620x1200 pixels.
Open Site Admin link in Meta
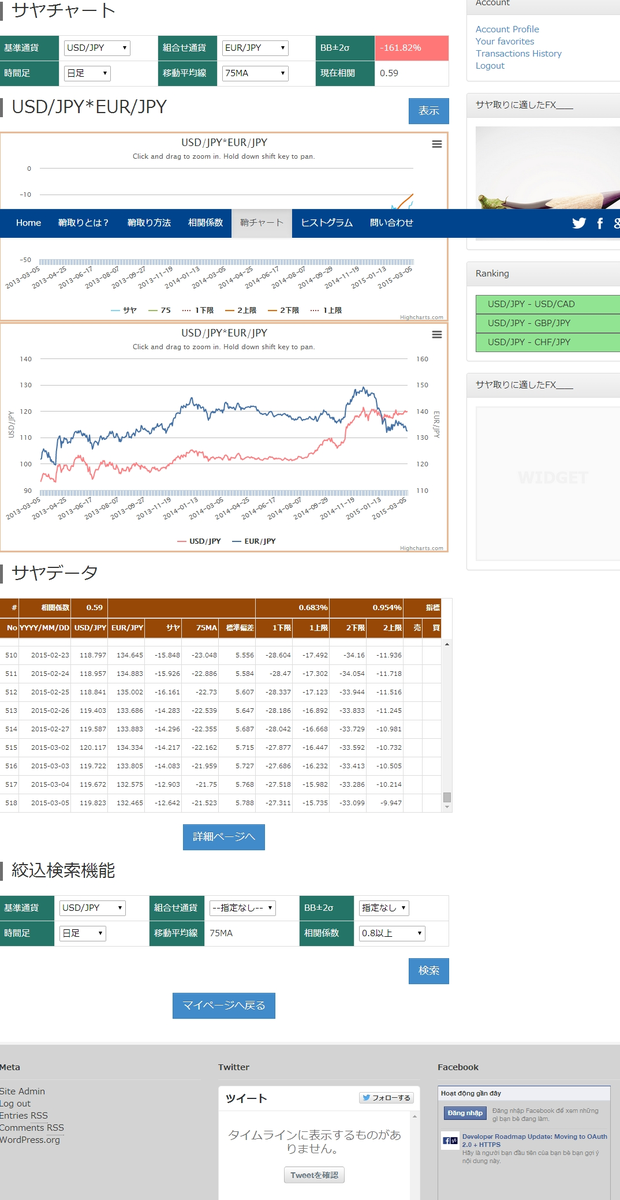point(22,1091)
